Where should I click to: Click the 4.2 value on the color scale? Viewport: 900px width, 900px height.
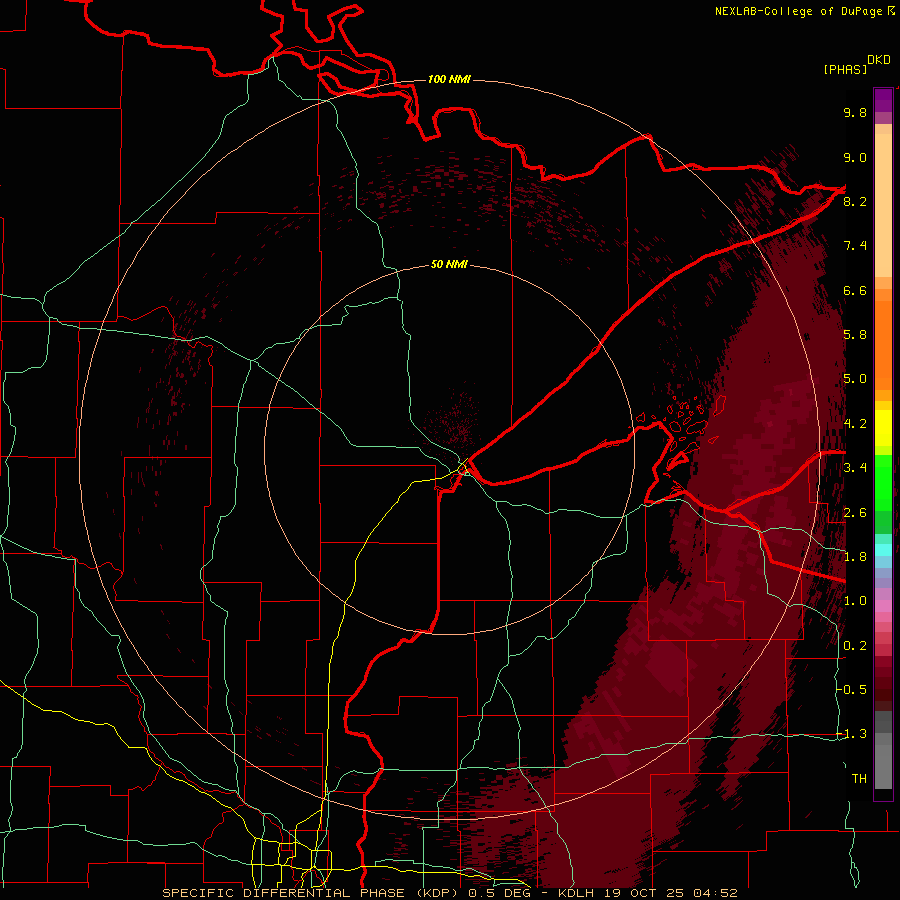tap(855, 424)
